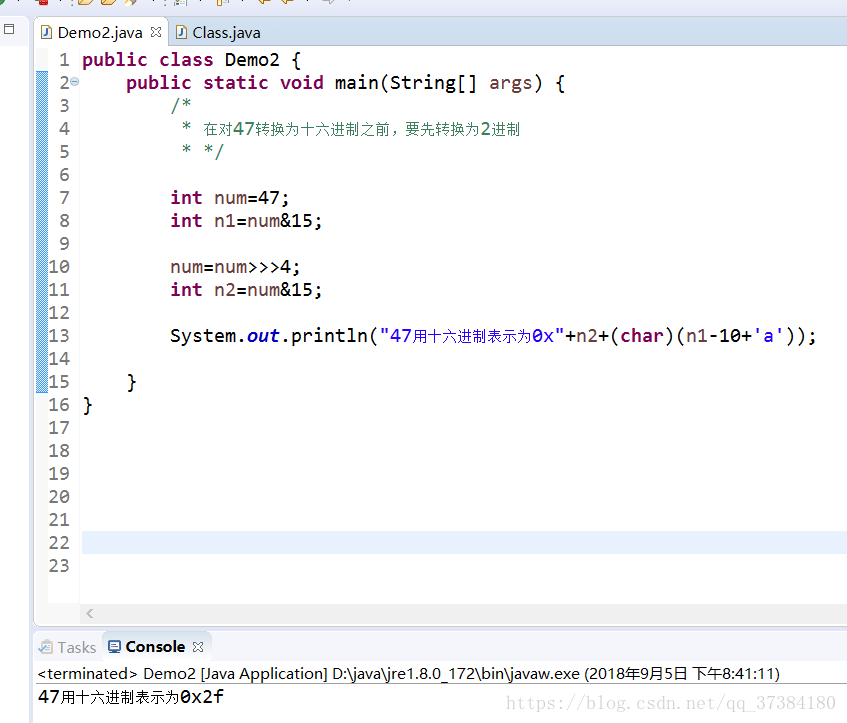
Task: Close the Console view
Action: click(x=198, y=647)
